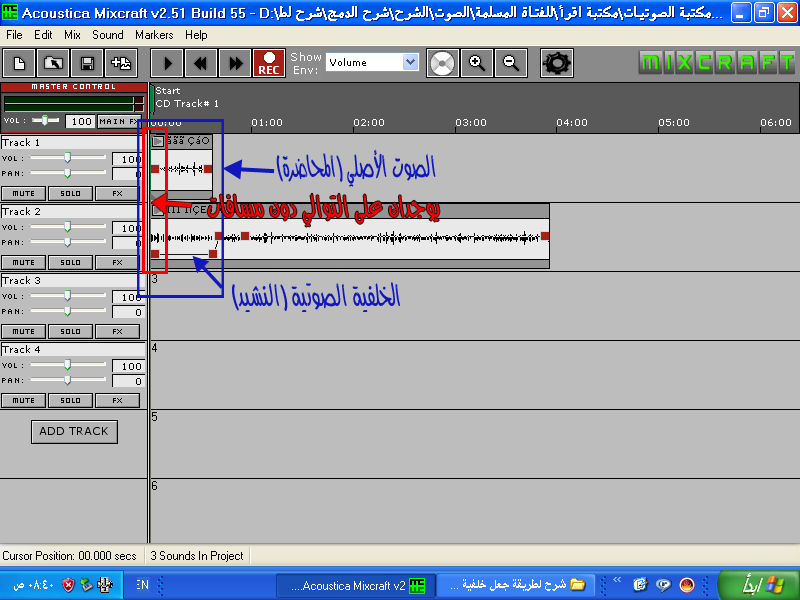Adjust the Track 3 pan slider
800x600 pixels.
(67, 311)
